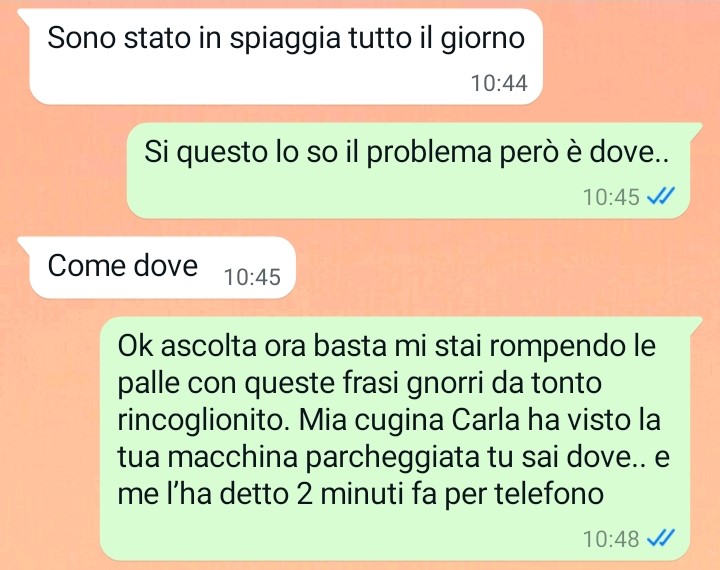Click the 10:48 timestamp
The width and height of the screenshot is (720, 570).
611,538
